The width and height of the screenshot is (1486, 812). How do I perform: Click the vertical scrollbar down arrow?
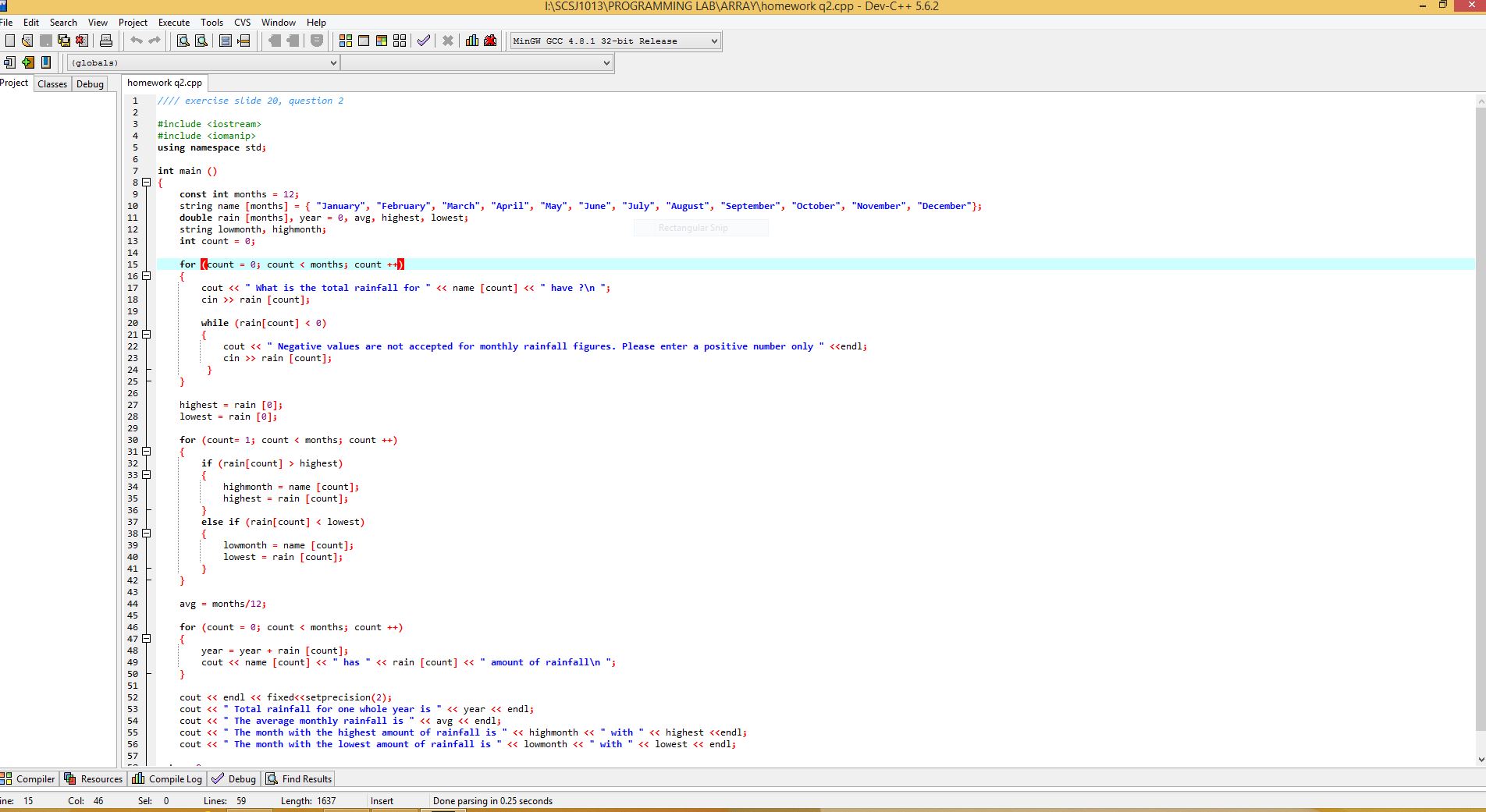click(1481, 759)
